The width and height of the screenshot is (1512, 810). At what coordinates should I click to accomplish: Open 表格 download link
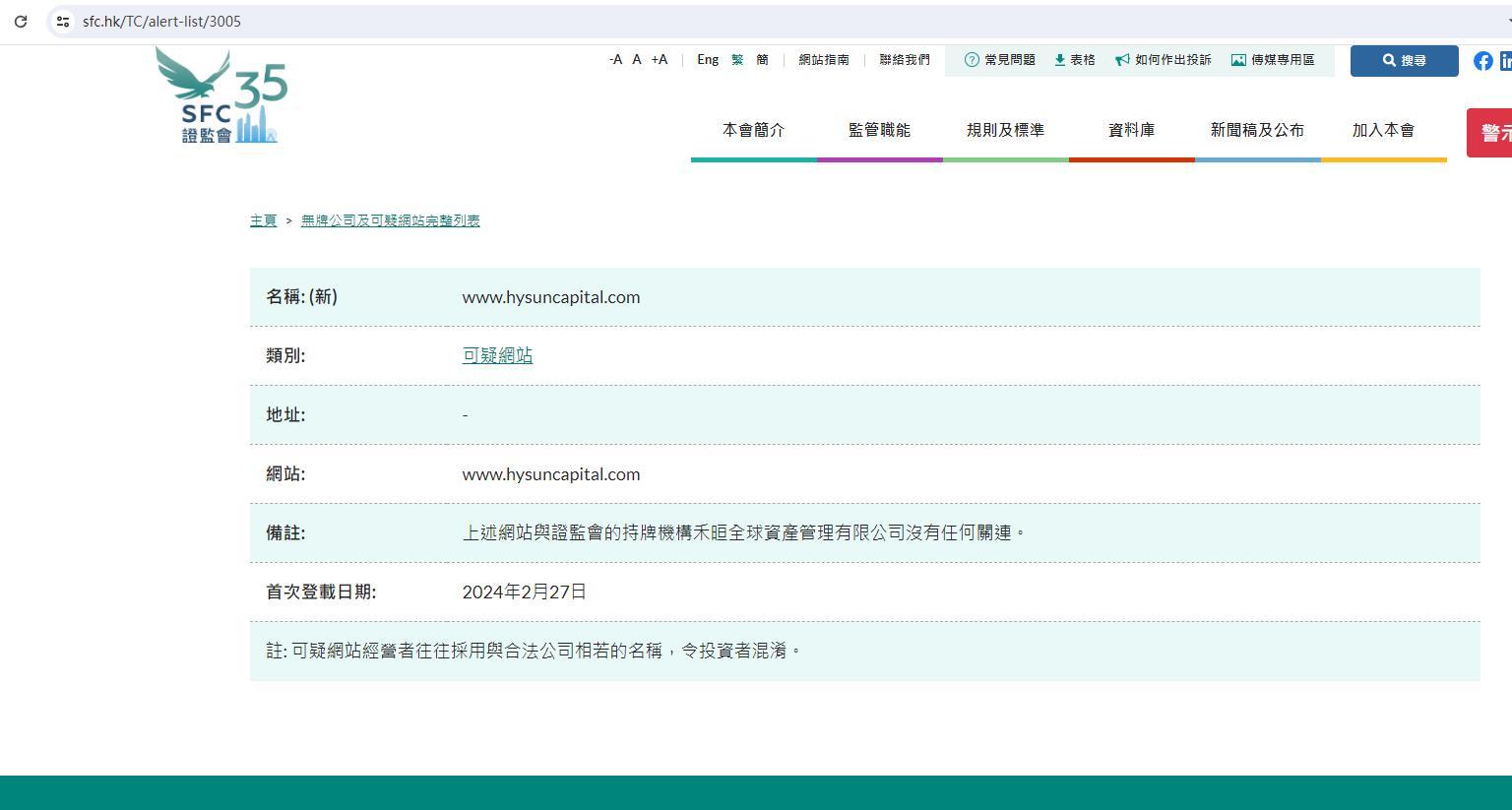pos(1074,60)
